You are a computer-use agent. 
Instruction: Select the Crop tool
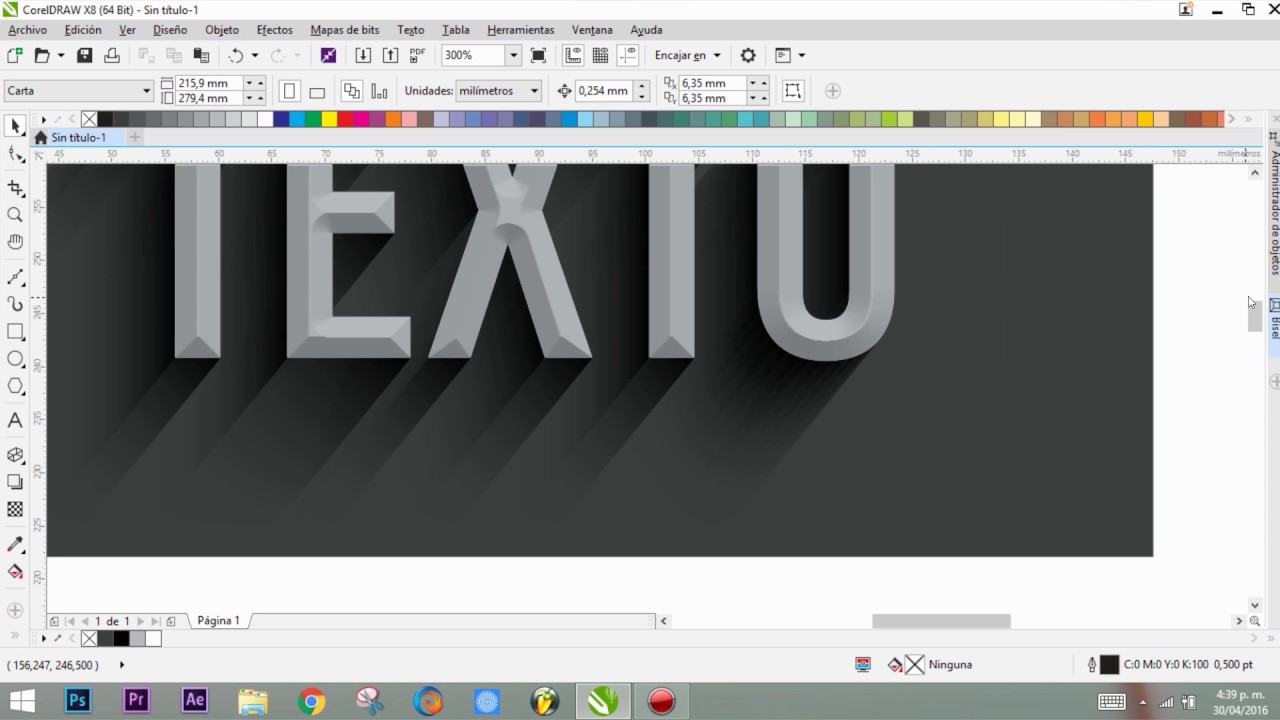[x=15, y=188]
